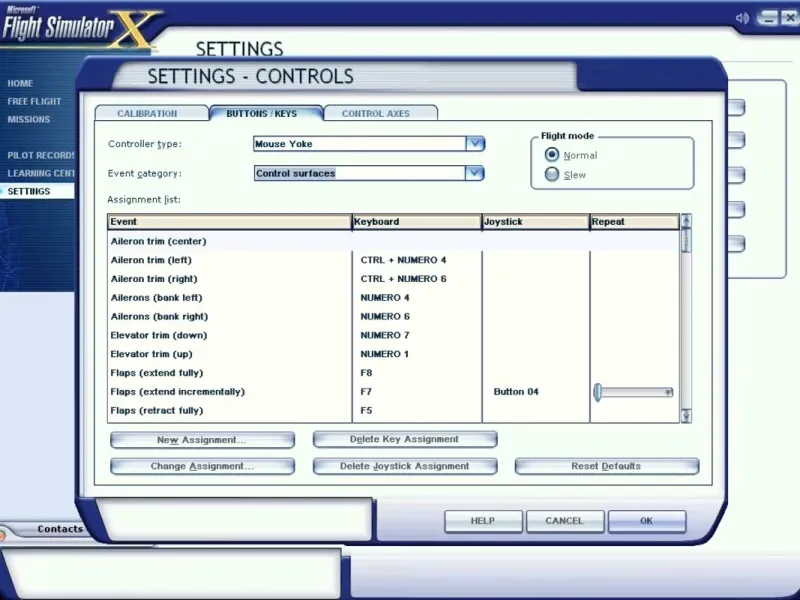Select Settings in the sidebar
800x600 pixels.
[x=37, y=191]
